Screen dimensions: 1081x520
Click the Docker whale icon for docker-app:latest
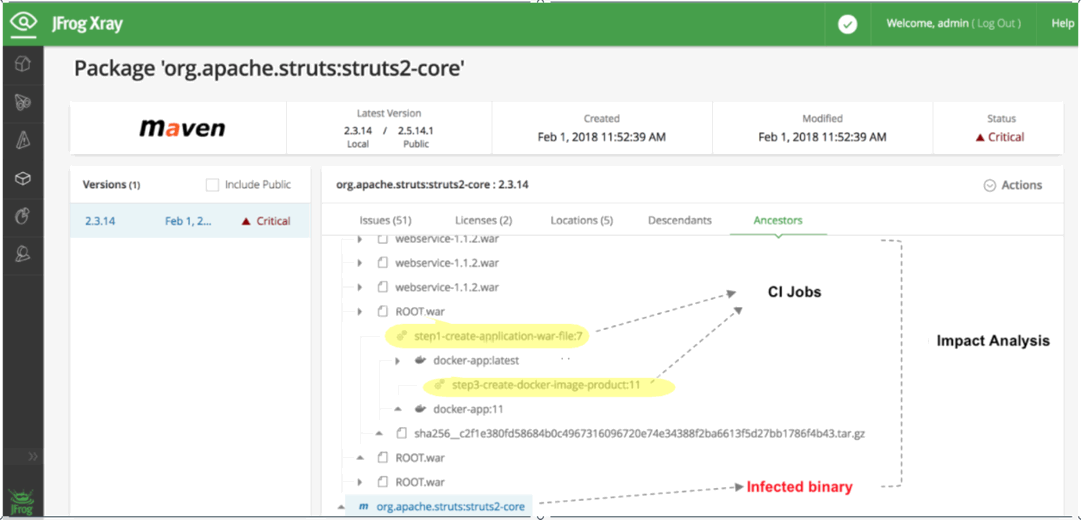pos(419,360)
